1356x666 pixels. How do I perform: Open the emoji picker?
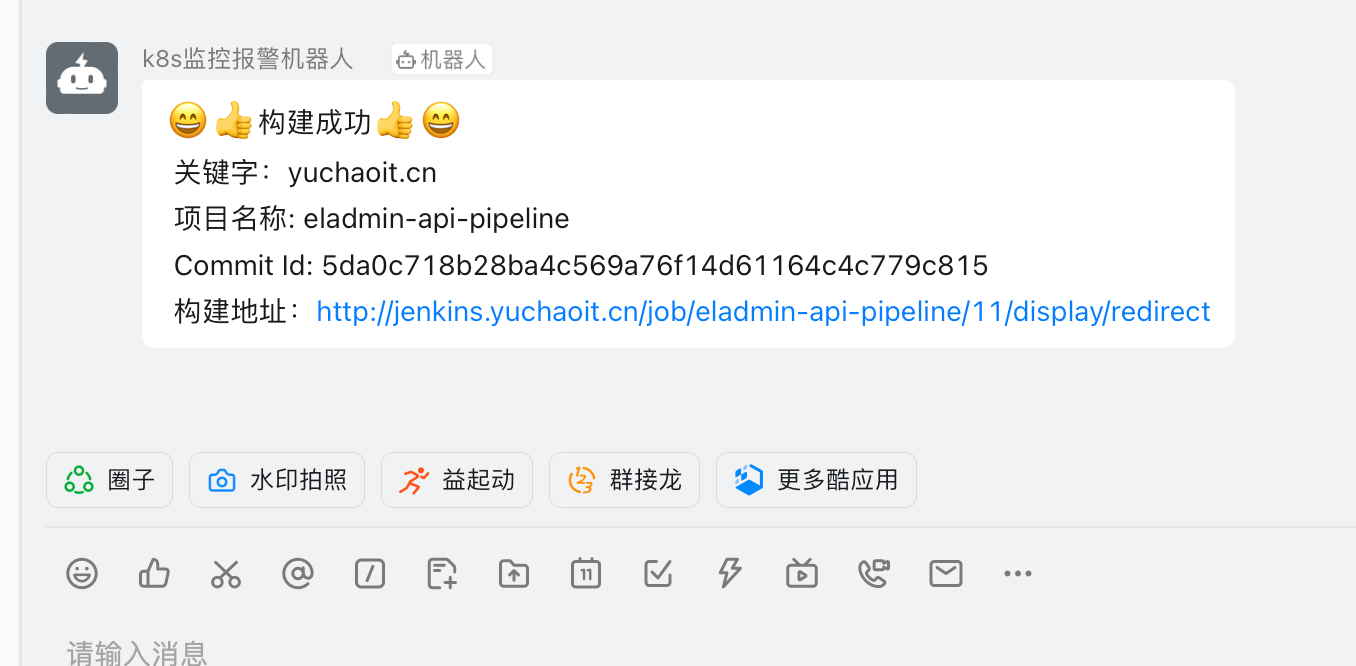click(x=82, y=574)
